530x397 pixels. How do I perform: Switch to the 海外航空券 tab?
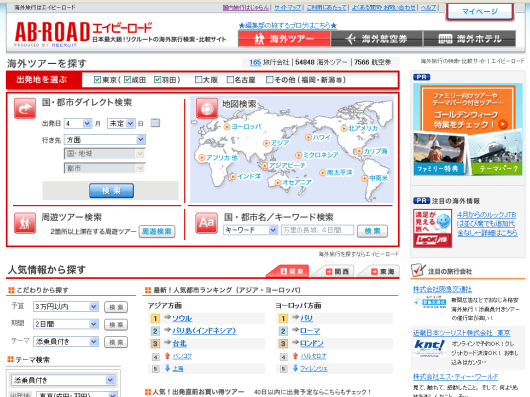coord(377,39)
